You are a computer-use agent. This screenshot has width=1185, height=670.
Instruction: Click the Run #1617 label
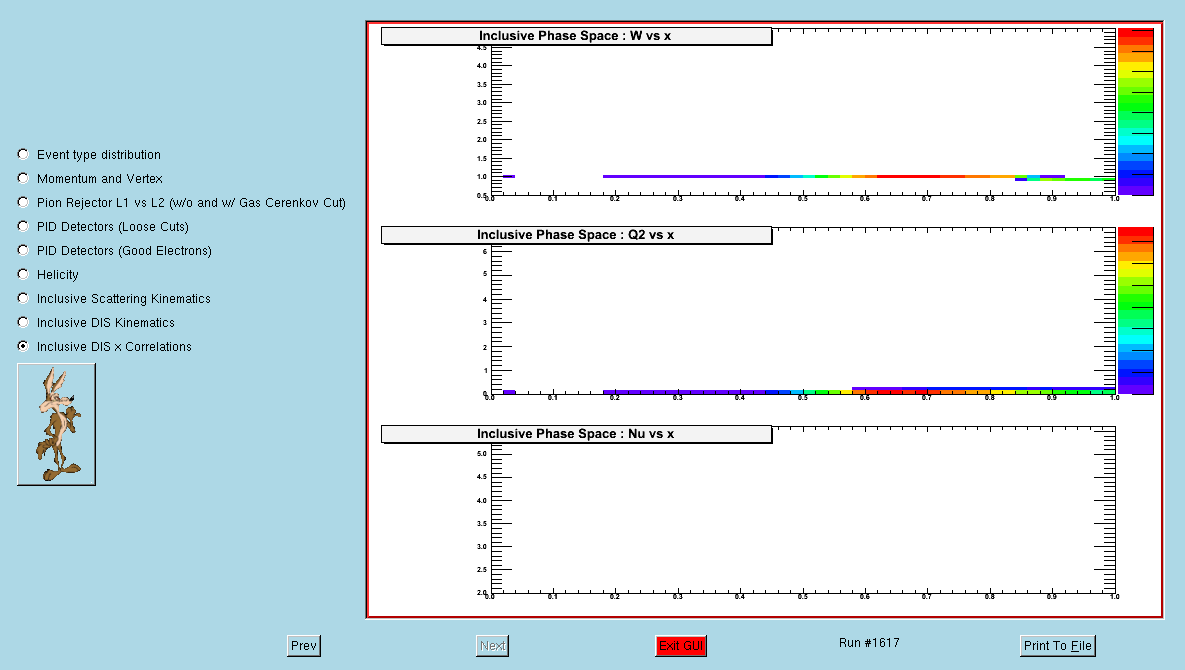pyautogui.click(x=869, y=643)
